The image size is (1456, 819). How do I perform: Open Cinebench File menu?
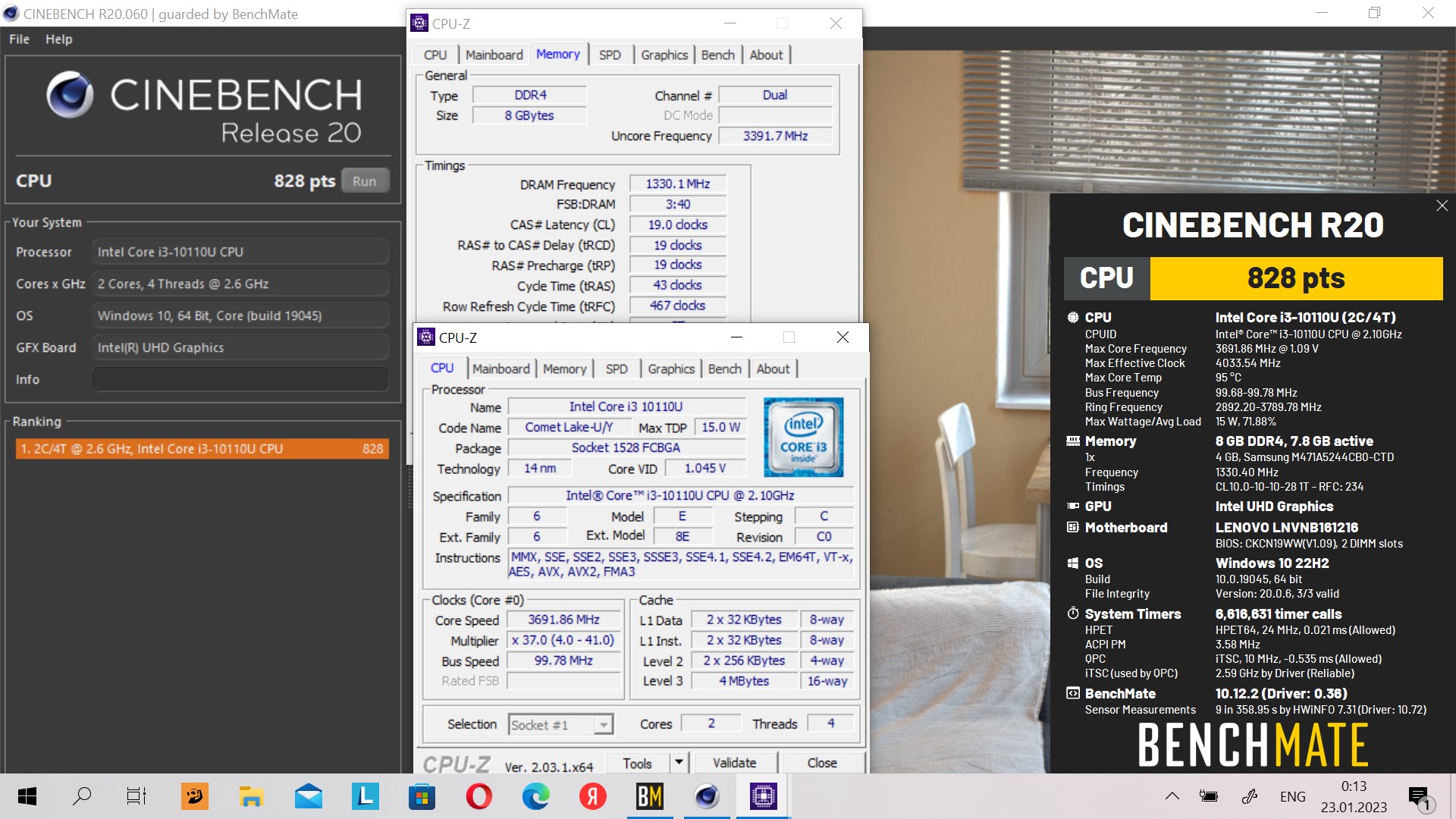[19, 39]
